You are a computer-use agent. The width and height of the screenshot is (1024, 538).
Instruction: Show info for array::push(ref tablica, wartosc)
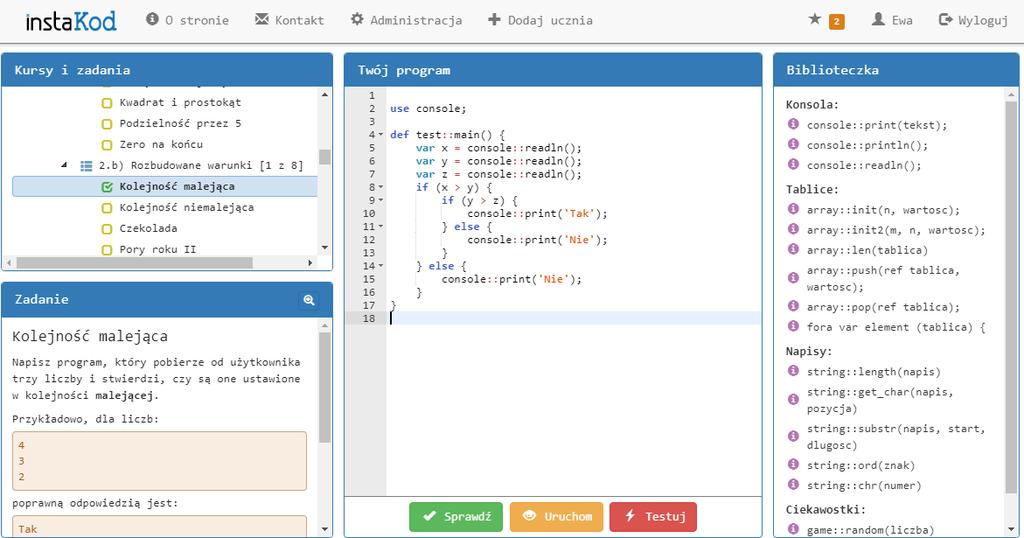click(793, 278)
